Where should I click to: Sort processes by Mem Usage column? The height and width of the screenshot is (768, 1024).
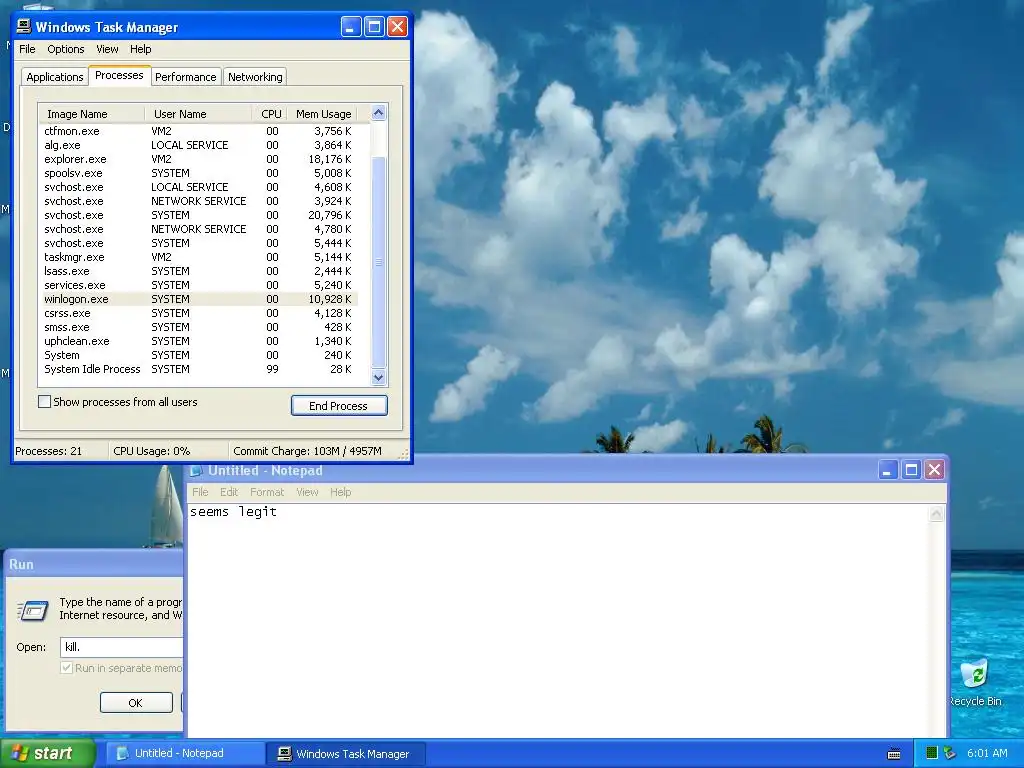323,114
